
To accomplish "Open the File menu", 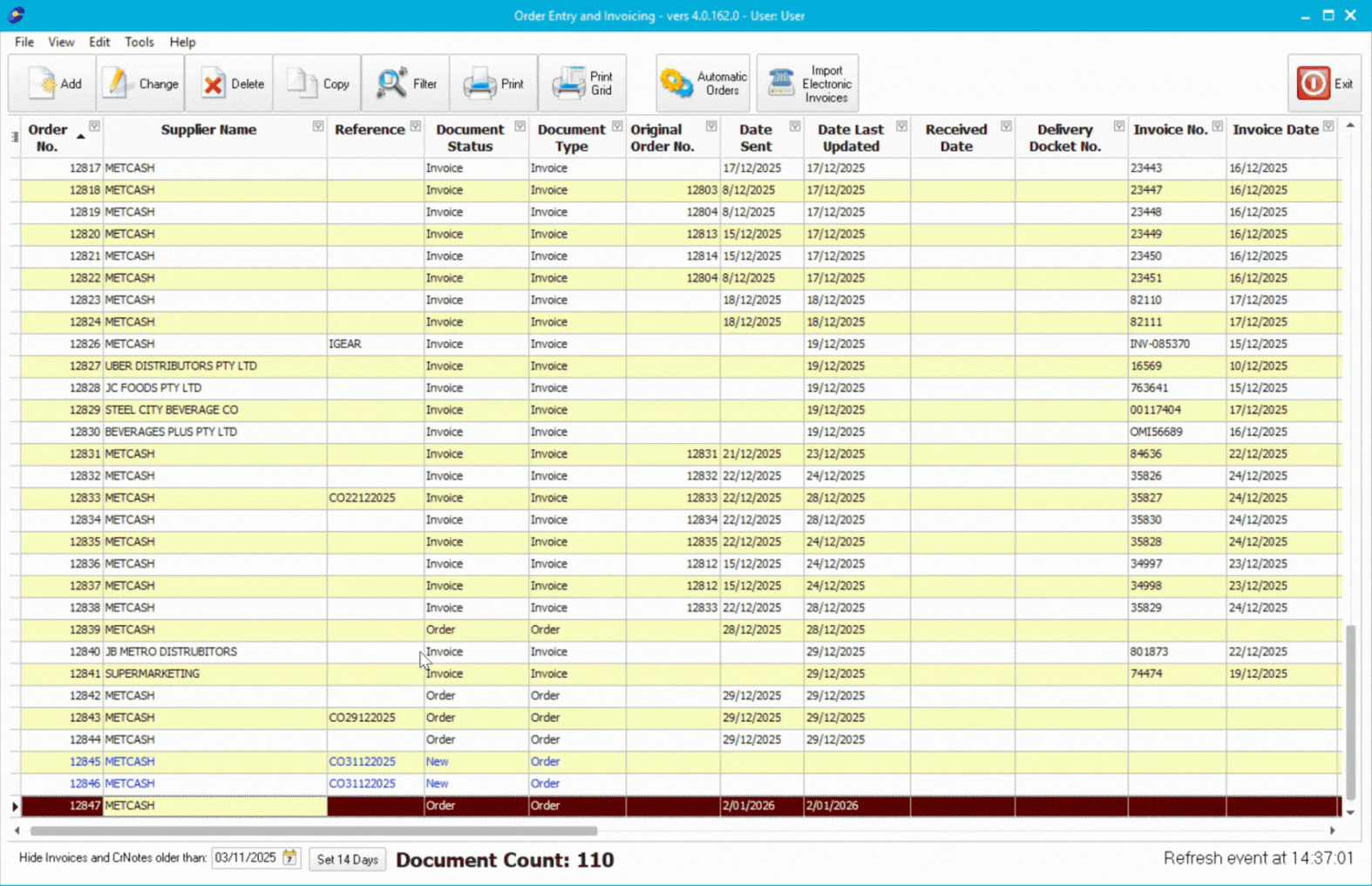I will 24,42.
